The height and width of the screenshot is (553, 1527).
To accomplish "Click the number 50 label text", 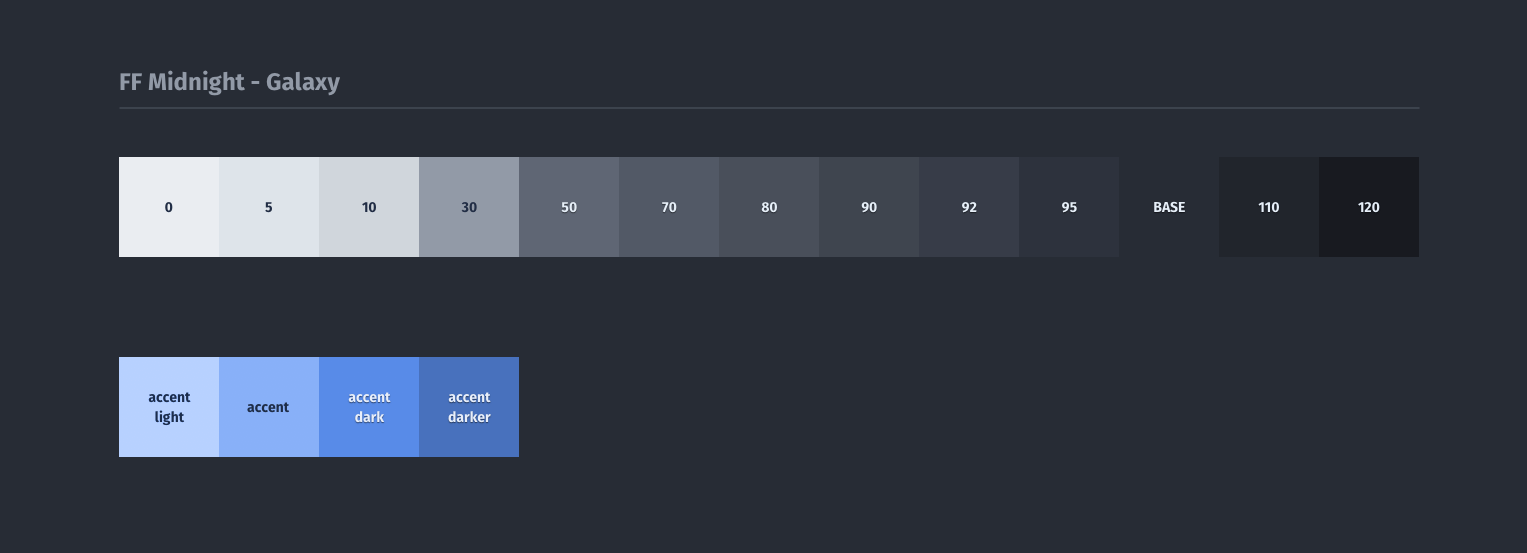I will tap(569, 208).
